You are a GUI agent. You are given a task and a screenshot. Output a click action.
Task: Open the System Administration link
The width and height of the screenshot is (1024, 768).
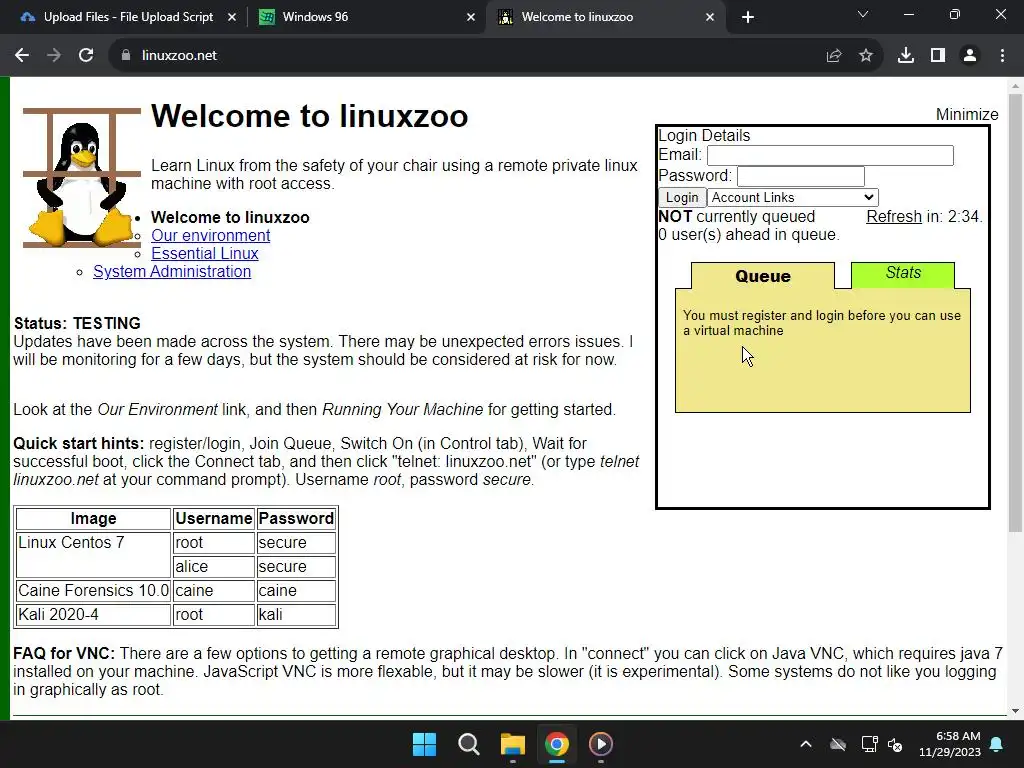coord(172,272)
